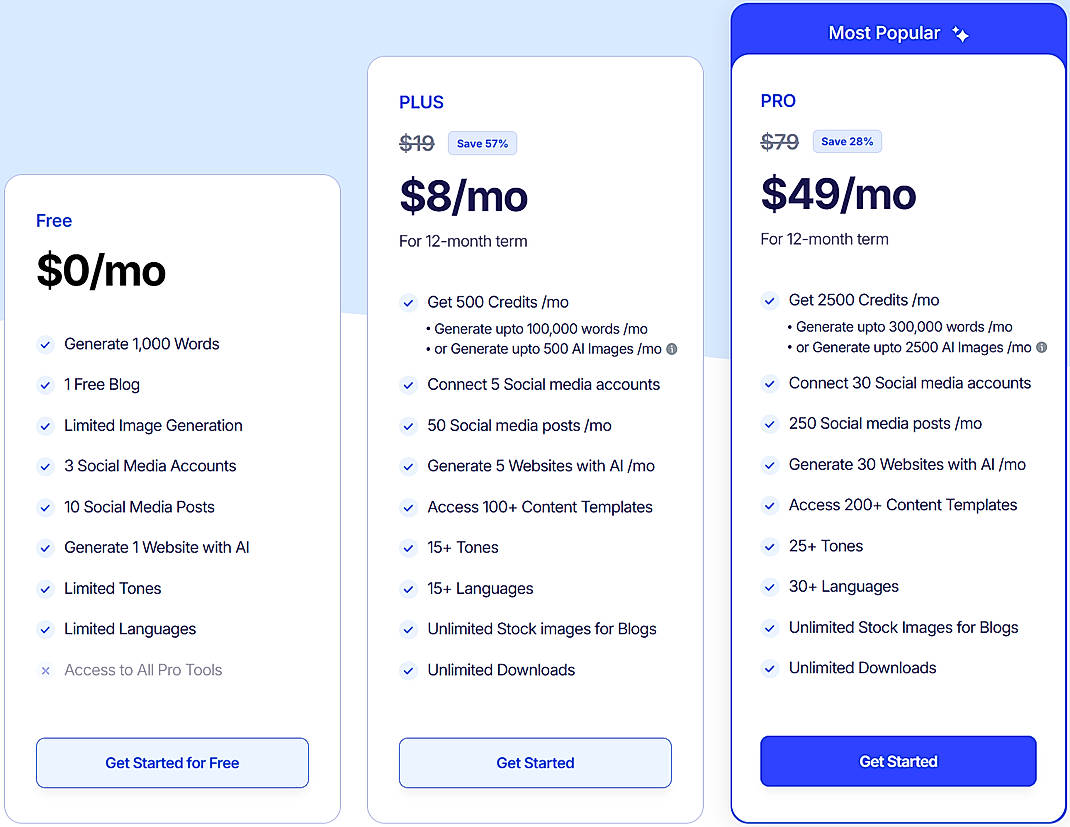Click the checkmark beside Limited Image Generation
This screenshot has width=1070, height=827.
[45, 426]
